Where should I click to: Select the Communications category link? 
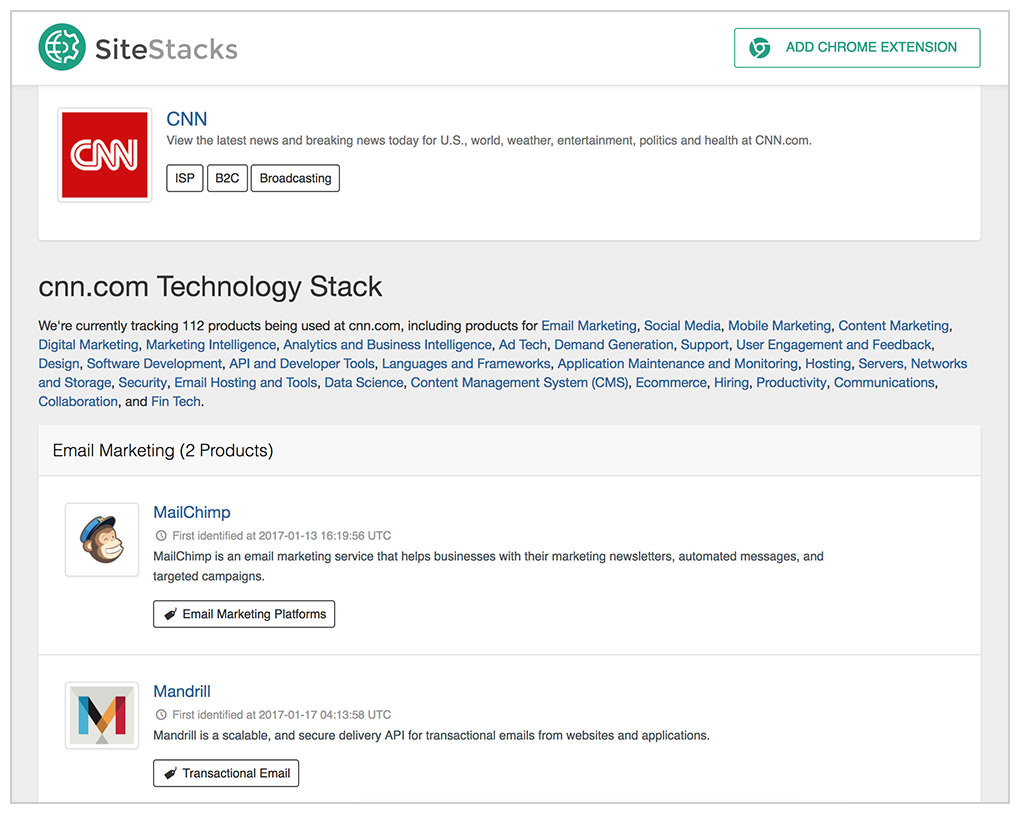[x=884, y=383]
